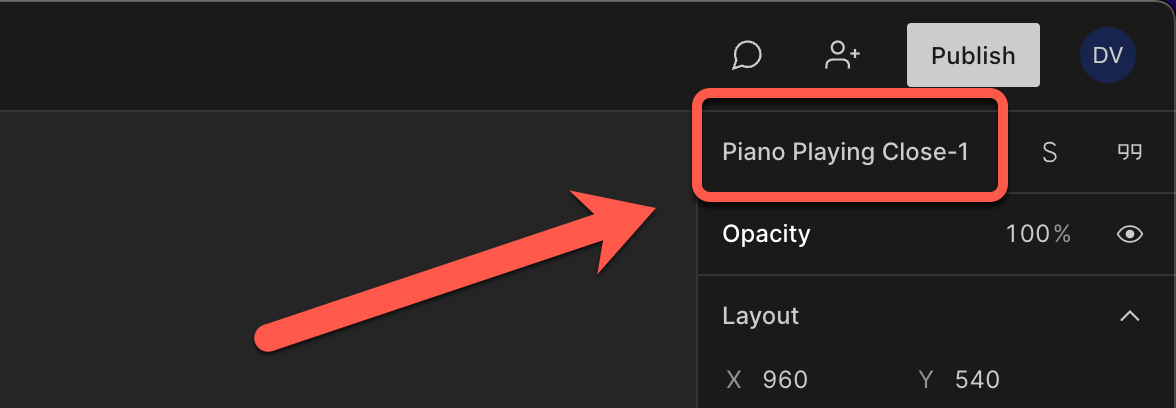Click the Publish button
This screenshot has width=1176, height=408.
(973, 55)
